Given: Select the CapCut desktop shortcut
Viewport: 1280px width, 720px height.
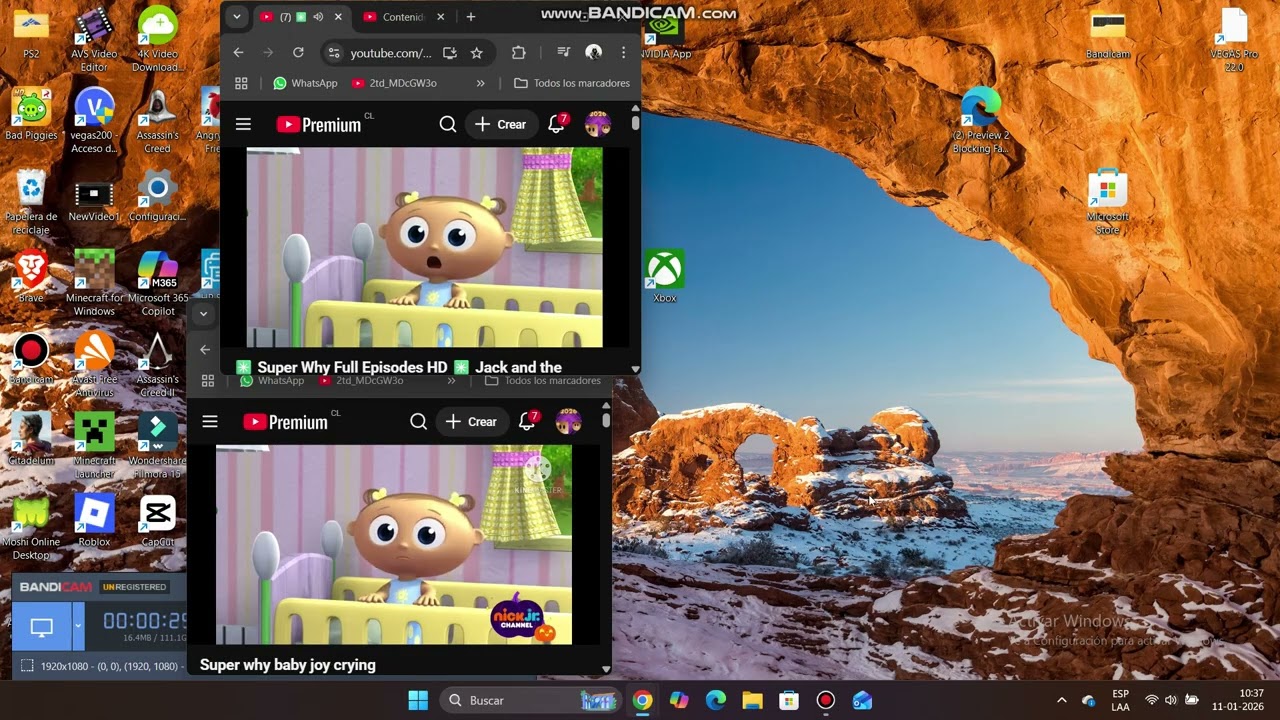Looking at the screenshot, I should 157,521.
